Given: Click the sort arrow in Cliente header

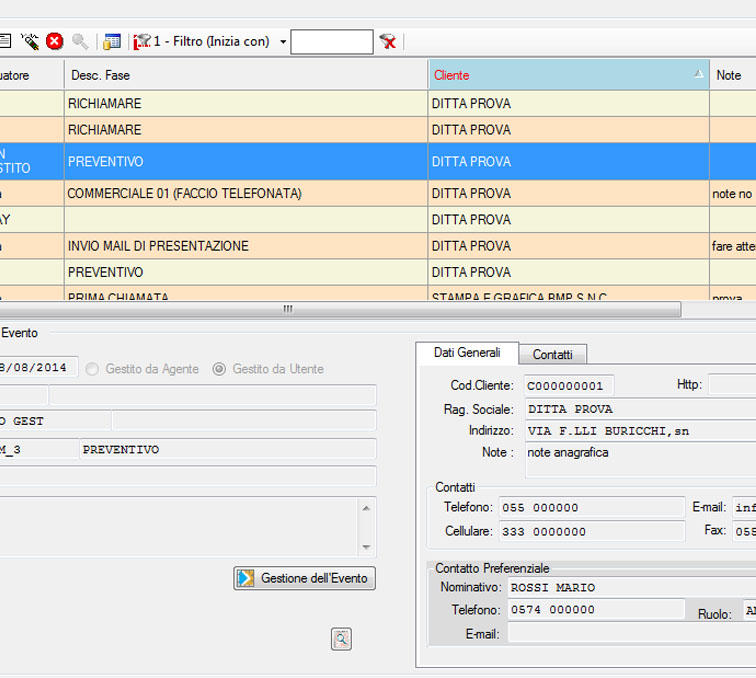Looking at the screenshot, I should click(698, 74).
